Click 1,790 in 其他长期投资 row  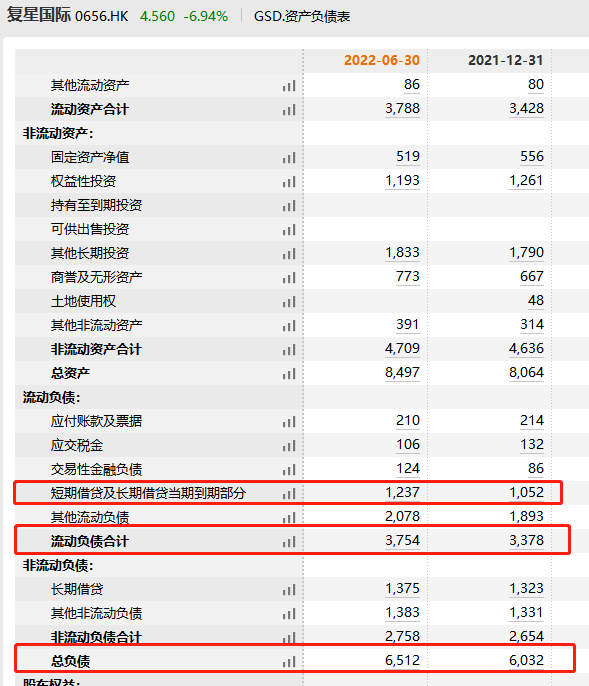tap(526, 253)
